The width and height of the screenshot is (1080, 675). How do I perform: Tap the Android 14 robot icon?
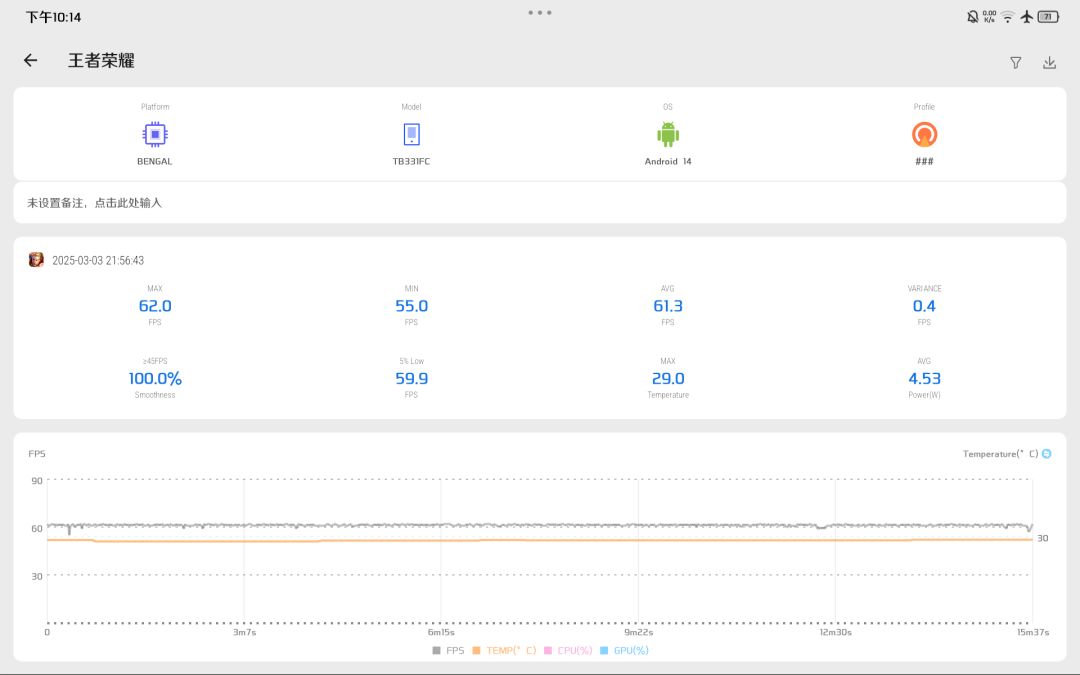667,134
